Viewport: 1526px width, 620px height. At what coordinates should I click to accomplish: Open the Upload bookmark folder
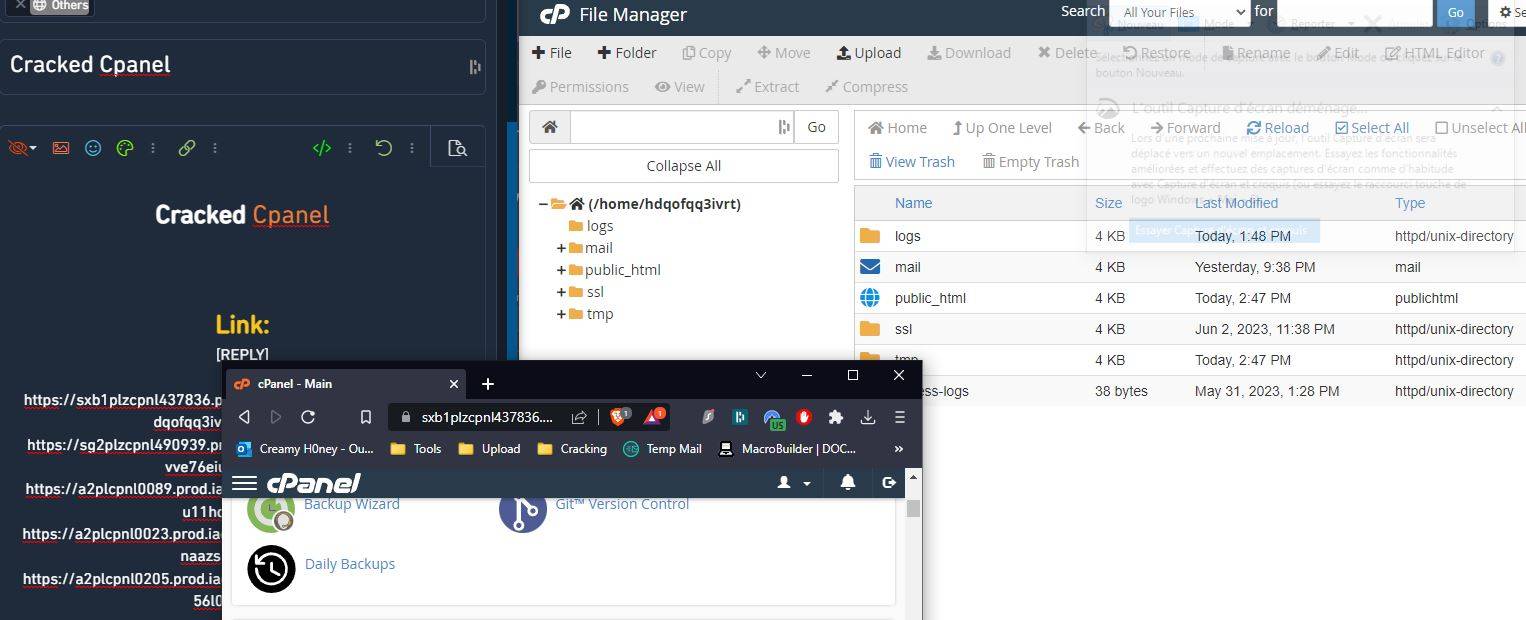pos(489,449)
